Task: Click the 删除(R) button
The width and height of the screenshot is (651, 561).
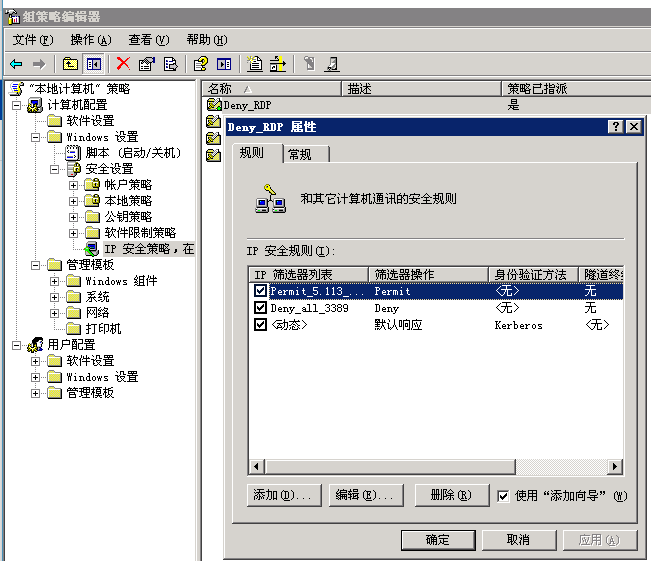Action: [x=452, y=495]
